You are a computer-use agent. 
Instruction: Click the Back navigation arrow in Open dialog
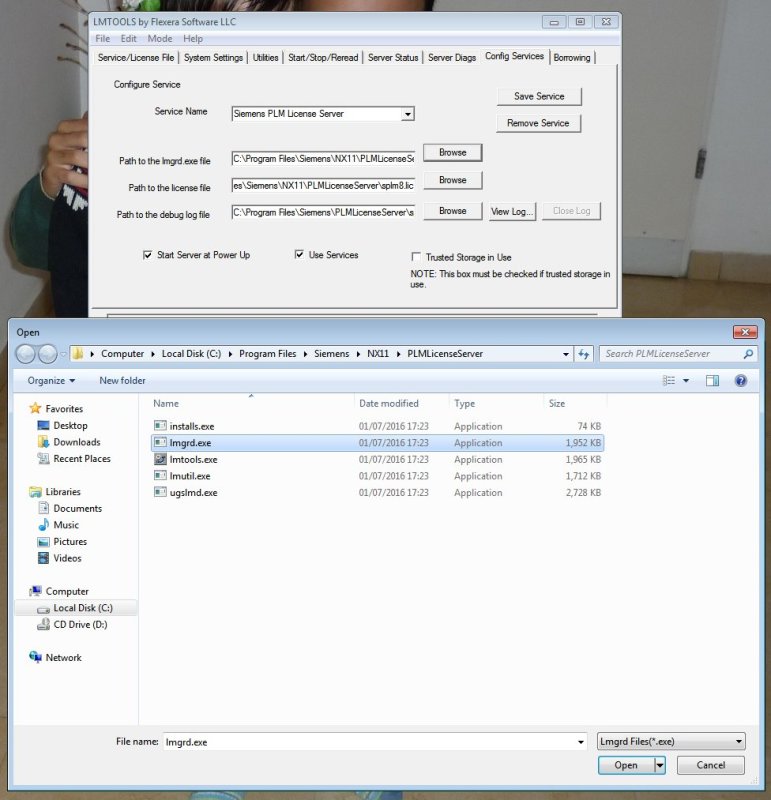point(26,354)
